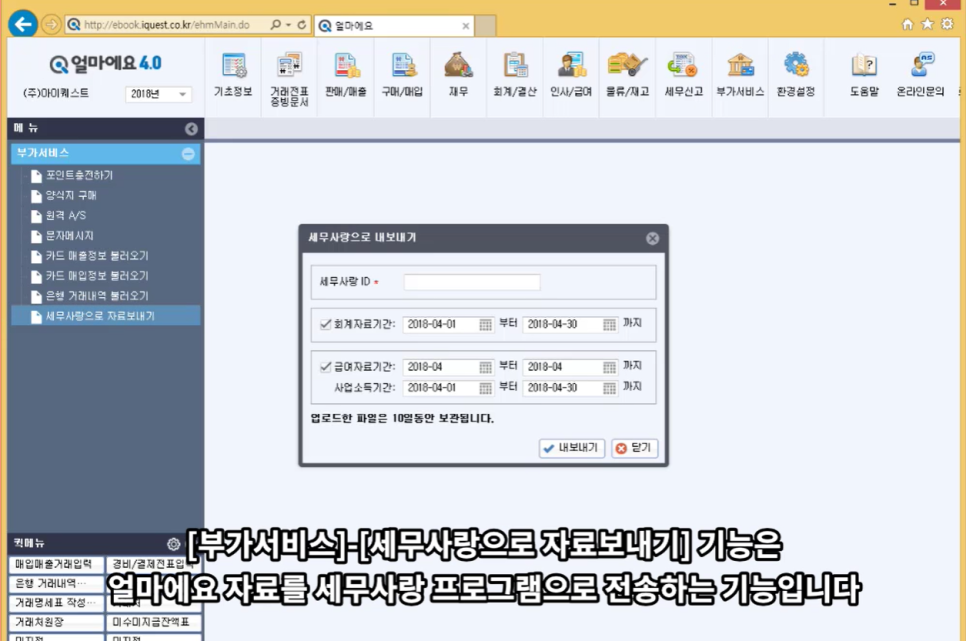Select 포인트충전하기 in the menu
Image resolution: width=966 pixels, height=641 pixels.
79,175
